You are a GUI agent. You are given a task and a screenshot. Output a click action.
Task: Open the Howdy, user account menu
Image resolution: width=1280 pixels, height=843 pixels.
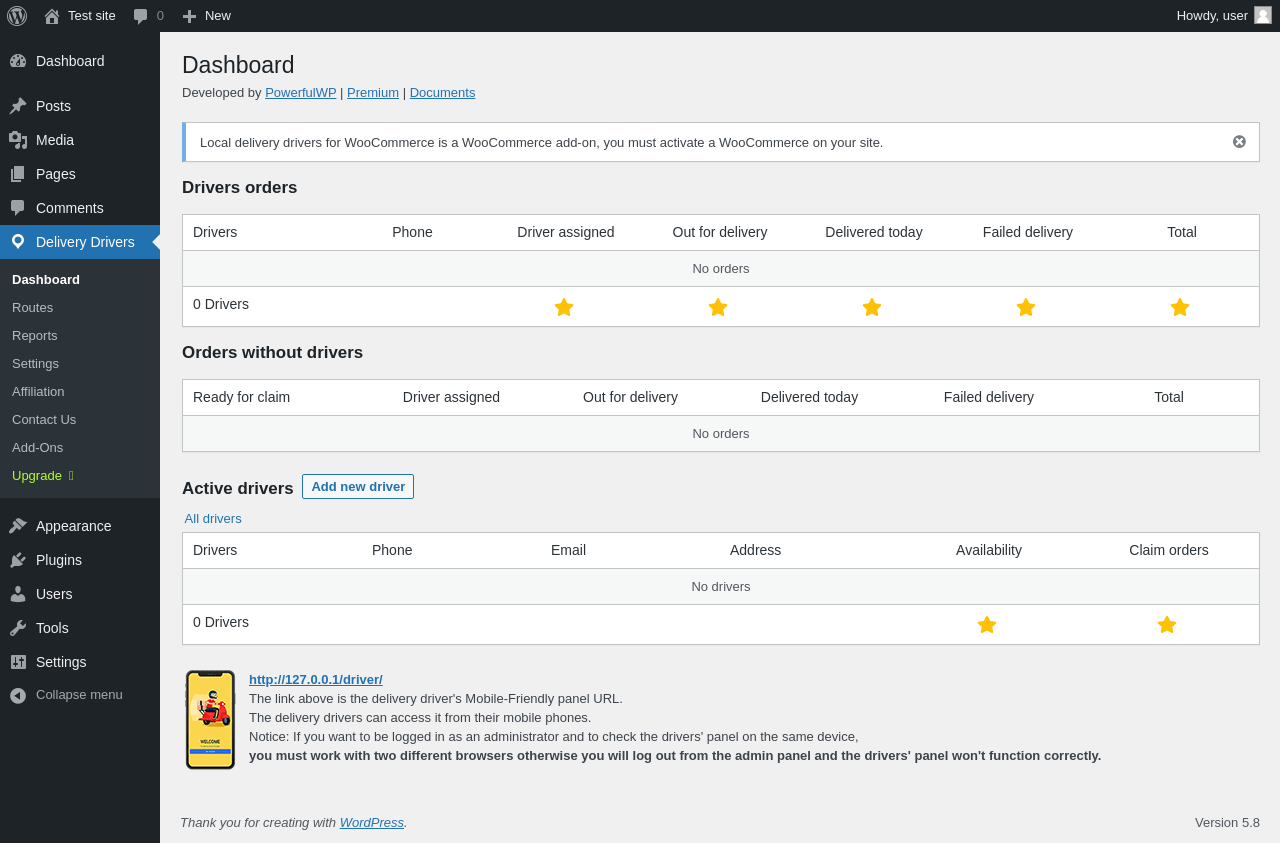click(x=1223, y=16)
